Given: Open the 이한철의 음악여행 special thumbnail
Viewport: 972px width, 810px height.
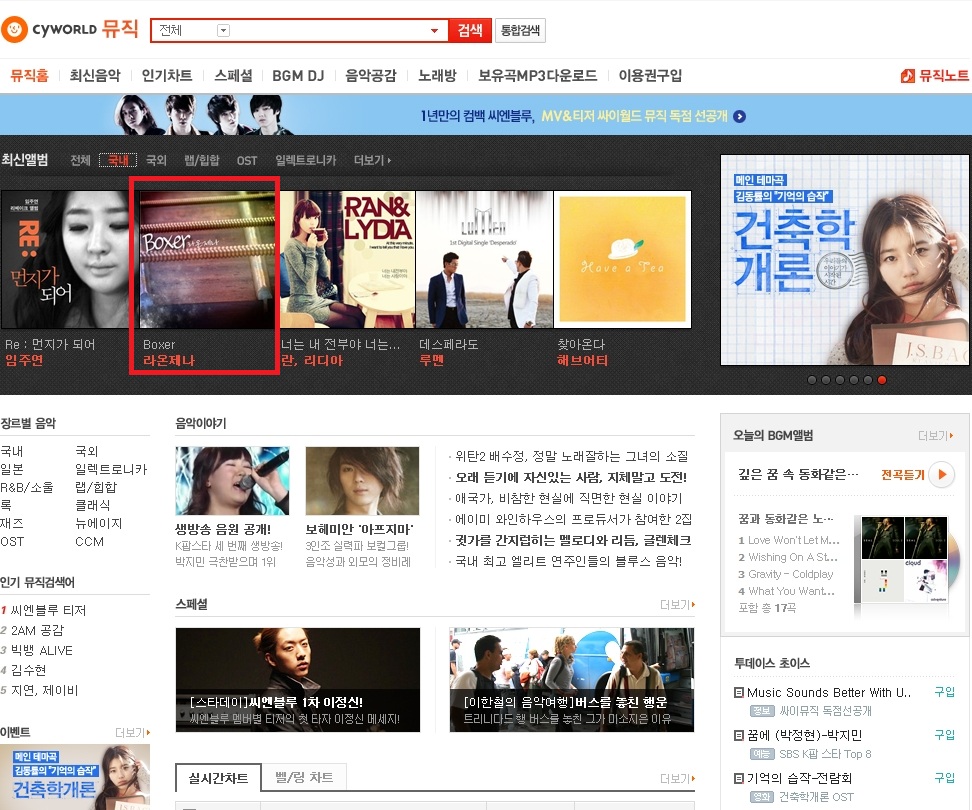Looking at the screenshot, I should pos(572,680).
